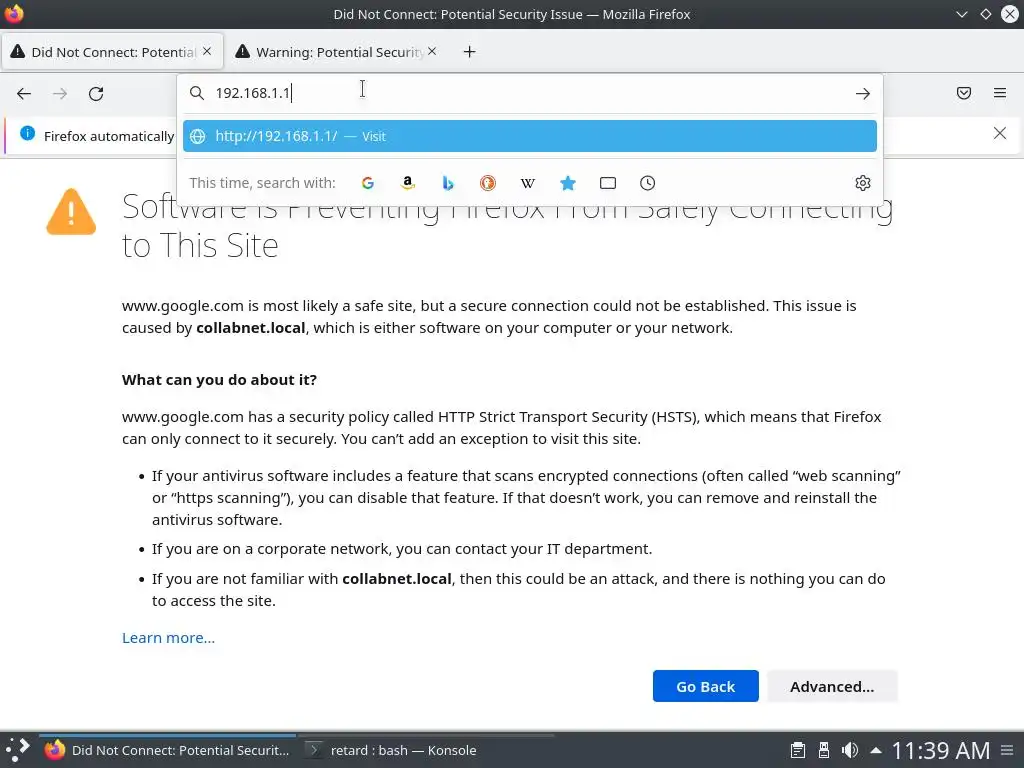
Task: Click the bold collabnet.local text in first paragraph
Action: click(251, 328)
